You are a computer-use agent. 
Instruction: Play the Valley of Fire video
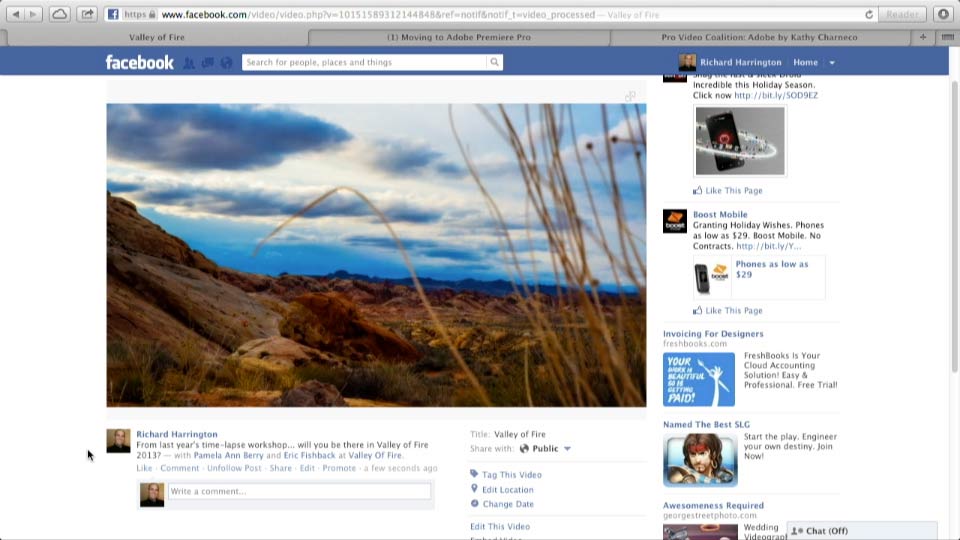(x=376, y=255)
